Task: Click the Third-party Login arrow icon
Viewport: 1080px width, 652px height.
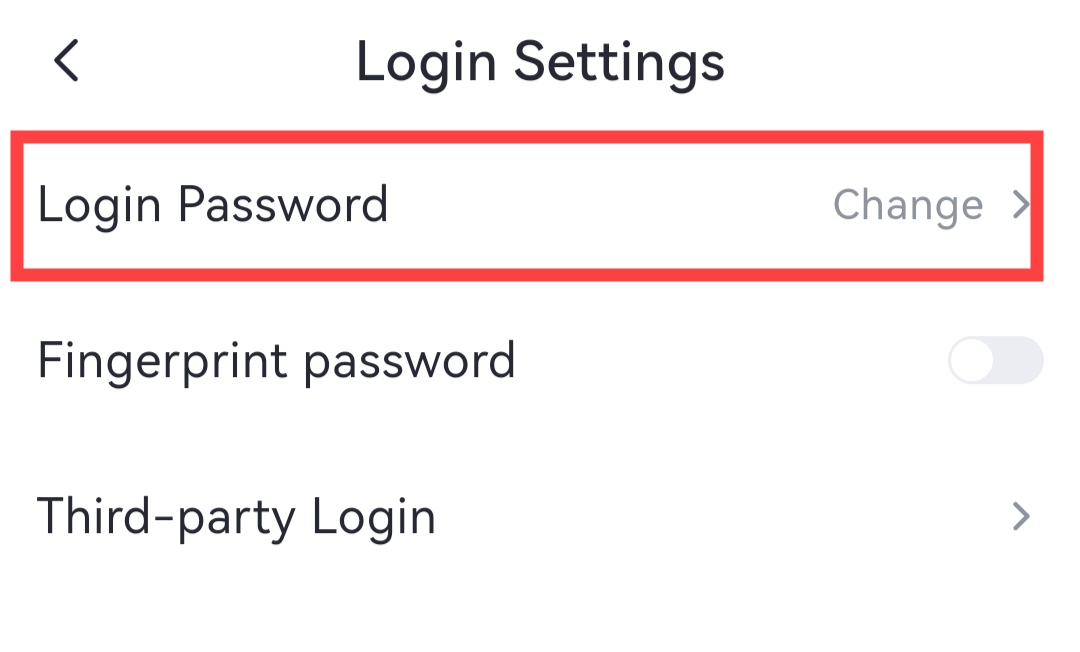Action: [1020, 517]
